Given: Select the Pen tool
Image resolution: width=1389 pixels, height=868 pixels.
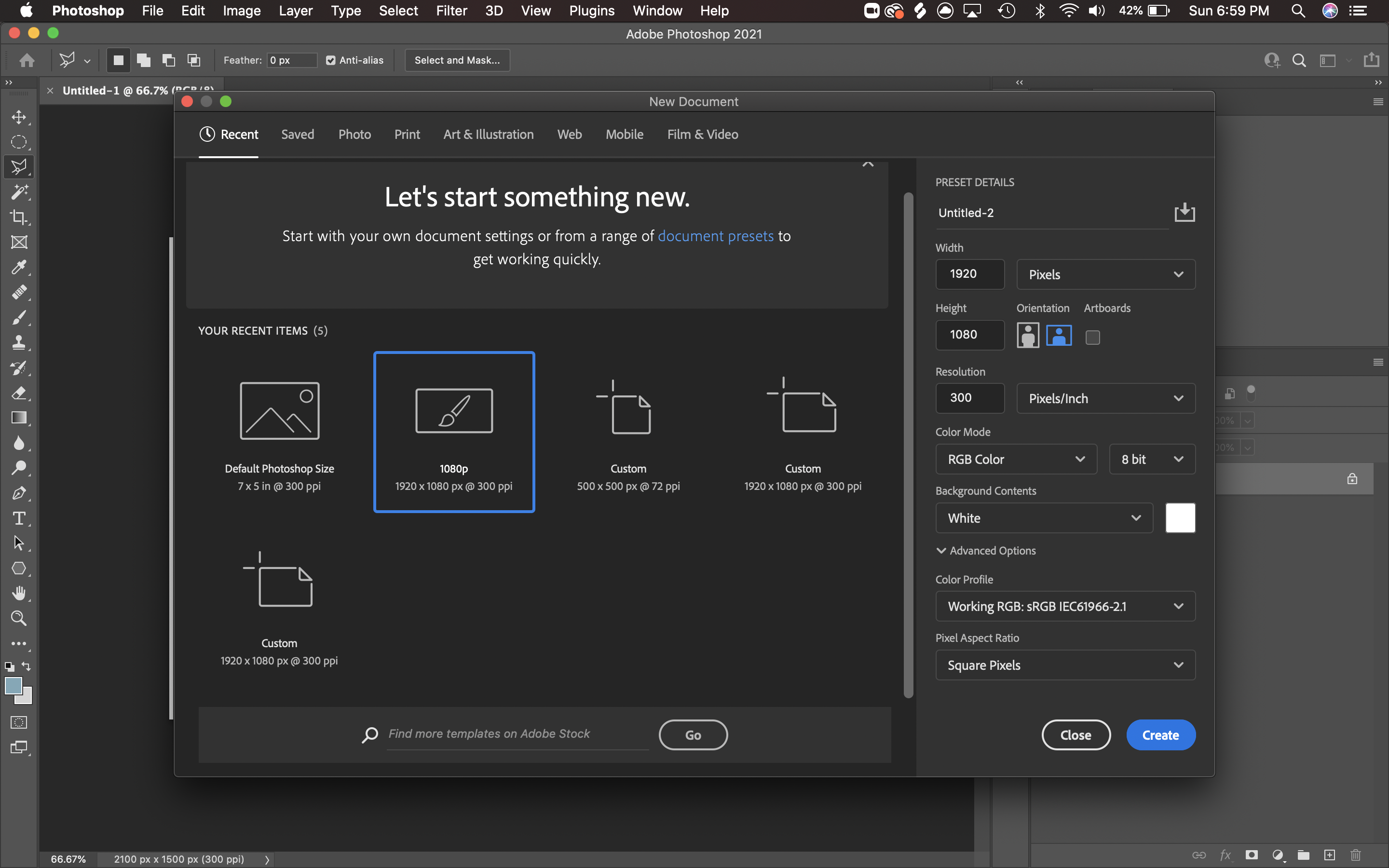Looking at the screenshot, I should click(19, 493).
